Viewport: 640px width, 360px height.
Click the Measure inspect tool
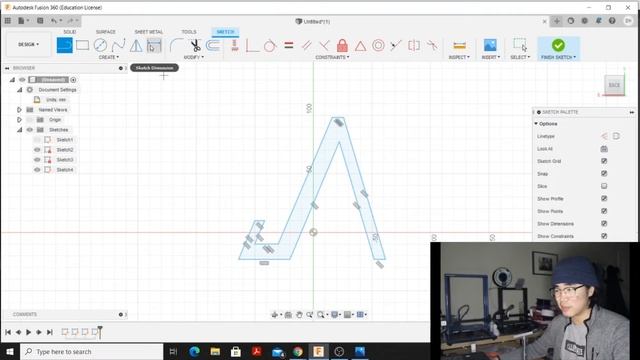click(459, 45)
